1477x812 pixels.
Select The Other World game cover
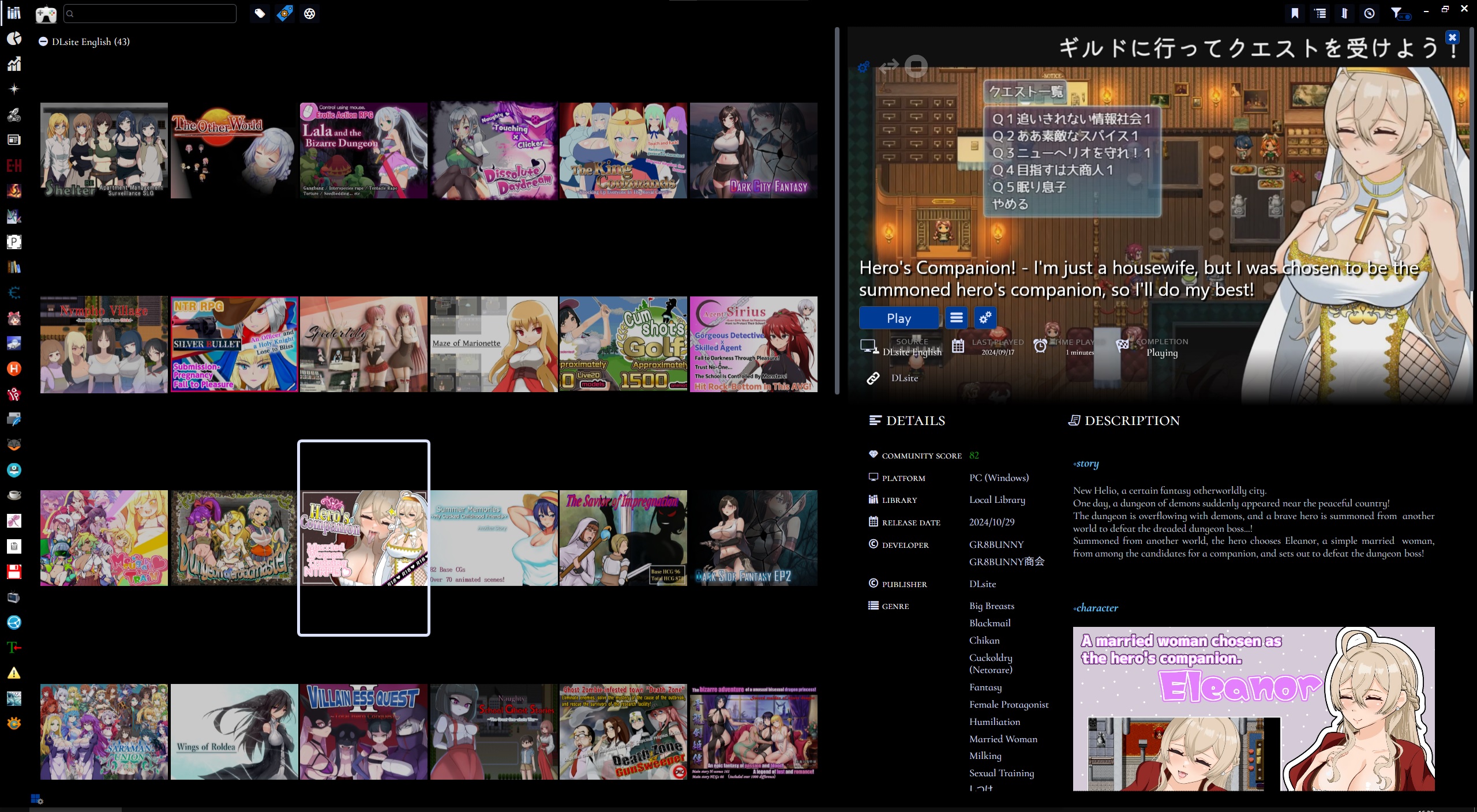click(x=234, y=151)
